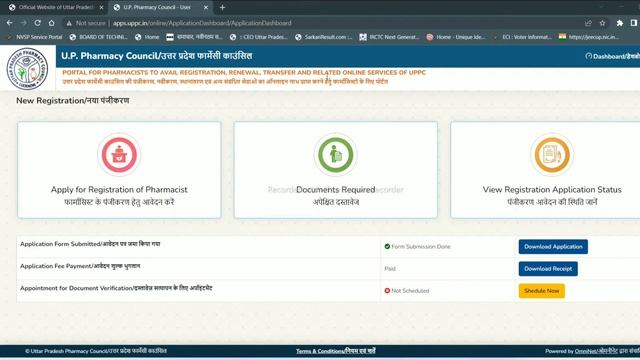Open the browser home icon

click(x=51, y=23)
